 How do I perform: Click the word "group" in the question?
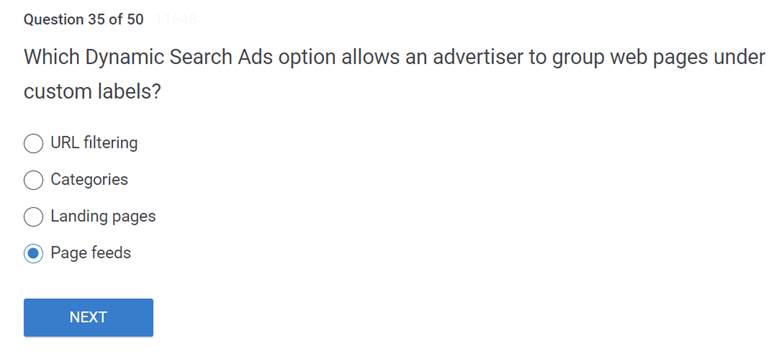coord(579,59)
